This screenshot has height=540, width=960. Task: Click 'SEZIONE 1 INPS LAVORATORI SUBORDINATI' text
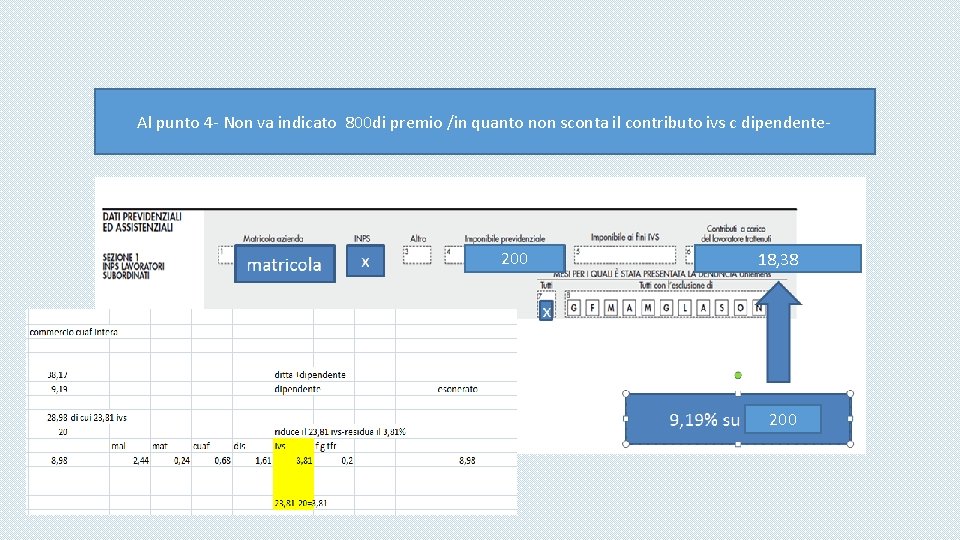tap(133, 266)
